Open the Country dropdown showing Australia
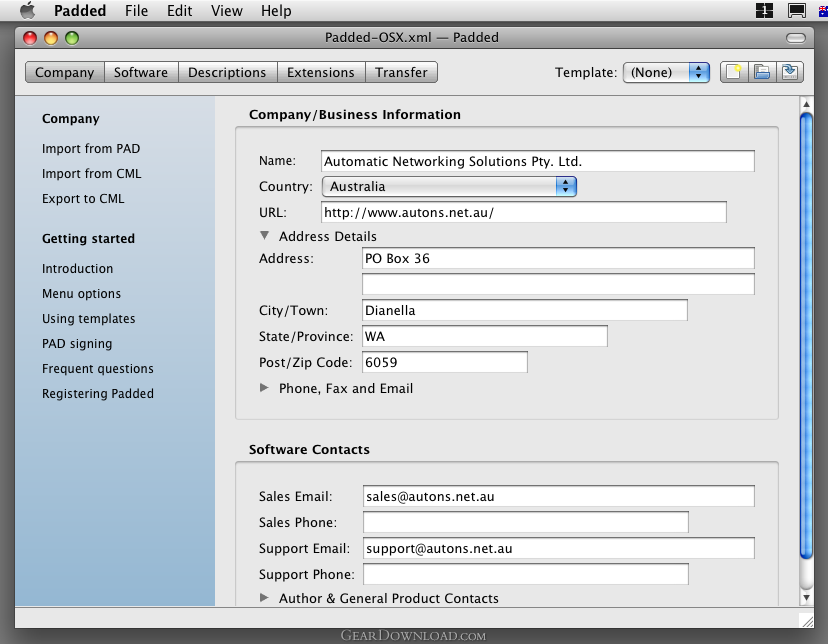Screen dimensions: 828x644 tap(449, 186)
